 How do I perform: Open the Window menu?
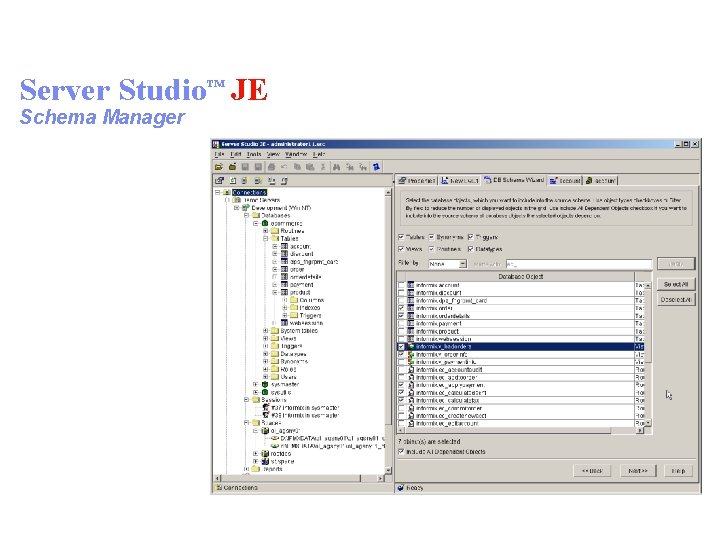click(x=296, y=155)
